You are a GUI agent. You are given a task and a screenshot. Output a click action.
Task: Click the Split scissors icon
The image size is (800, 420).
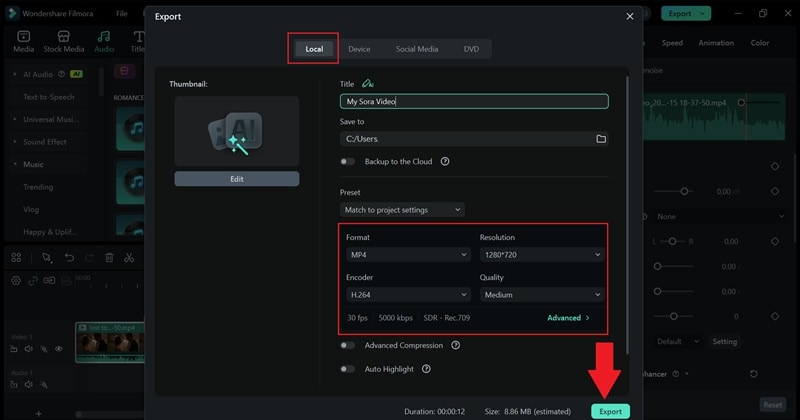coord(129,258)
